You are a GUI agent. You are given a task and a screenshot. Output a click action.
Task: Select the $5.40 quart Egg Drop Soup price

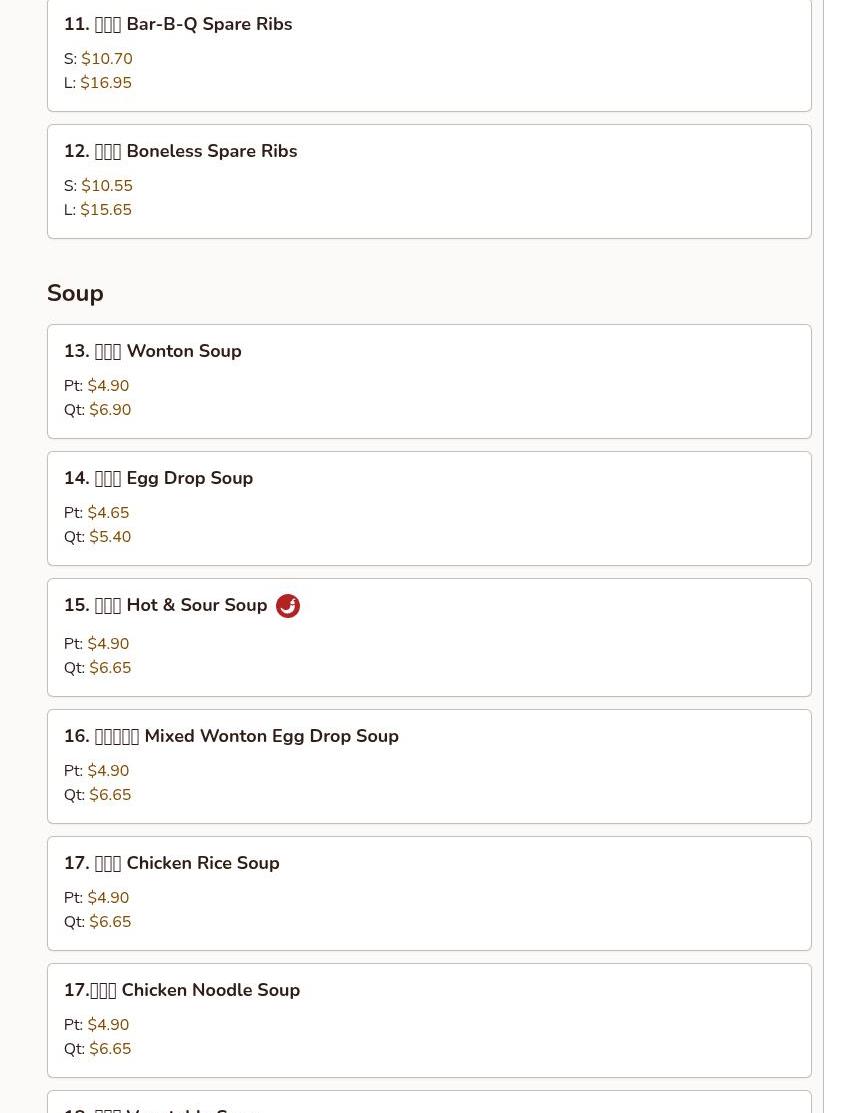pos(110,537)
